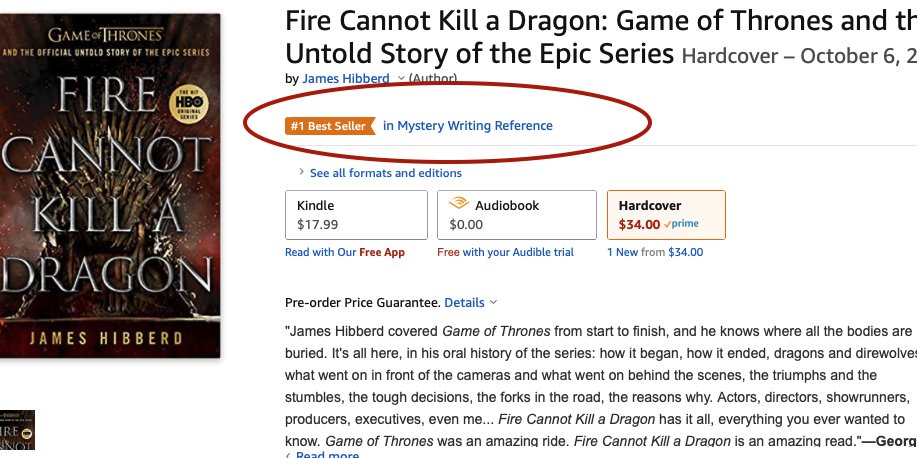Click the Audible logo icon beside Audiobook

point(459,205)
